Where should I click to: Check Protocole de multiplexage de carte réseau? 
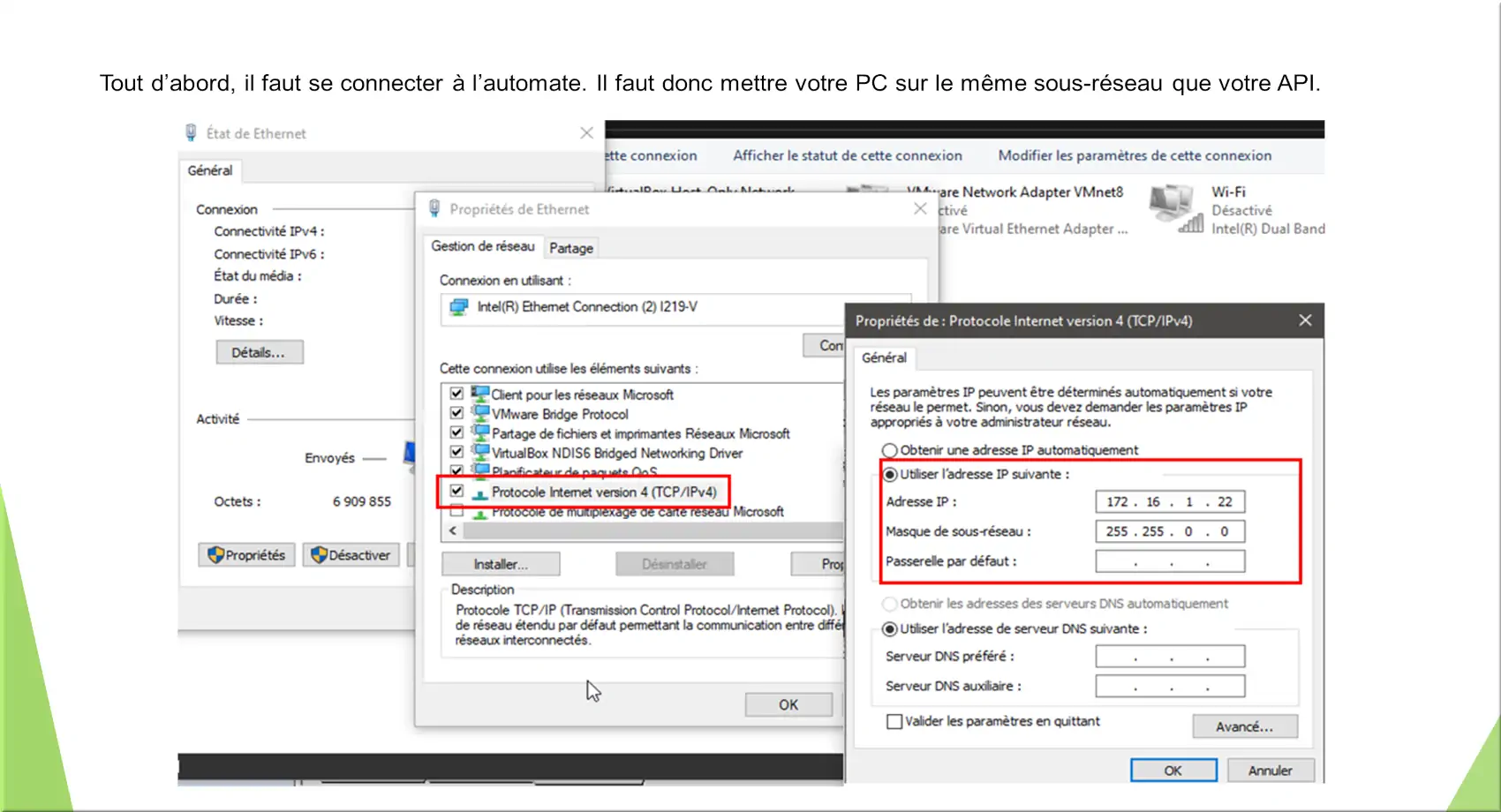[x=456, y=511]
